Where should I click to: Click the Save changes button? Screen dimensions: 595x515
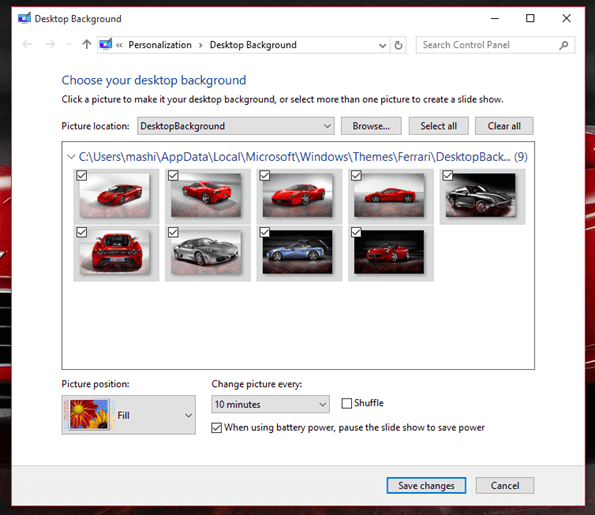(426, 485)
